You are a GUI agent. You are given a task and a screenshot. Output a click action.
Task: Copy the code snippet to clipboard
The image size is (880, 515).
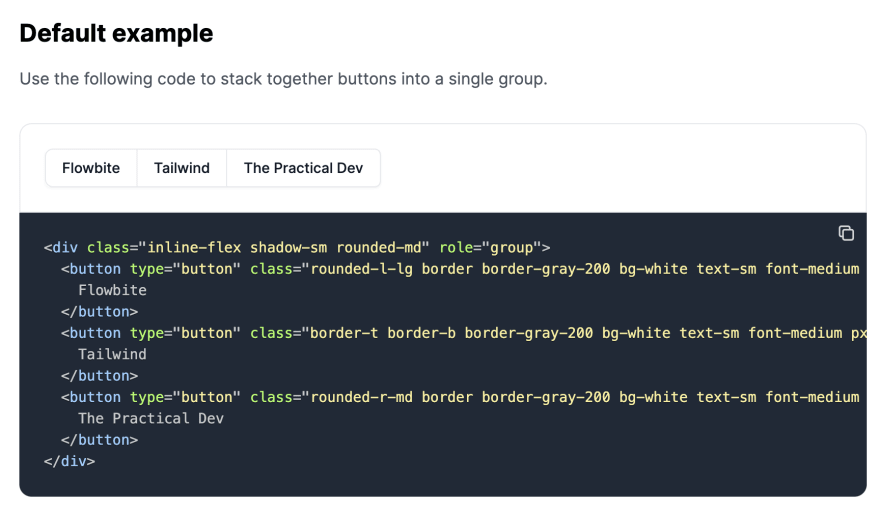click(x=846, y=233)
